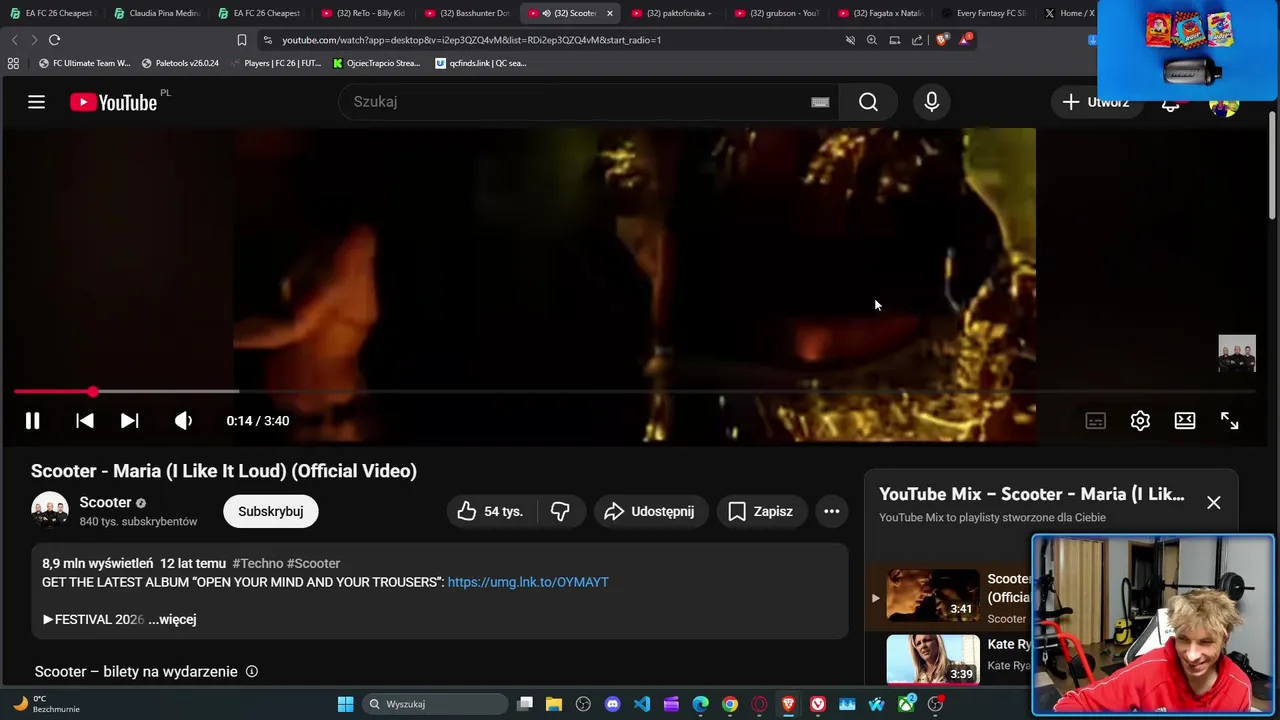Open FC Ultimate Team bookmark

[x=85, y=63]
